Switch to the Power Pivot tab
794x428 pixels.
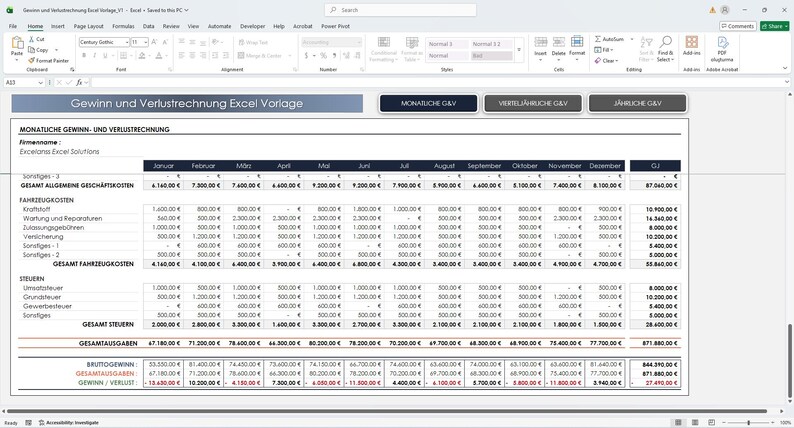[x=335, y=26]
